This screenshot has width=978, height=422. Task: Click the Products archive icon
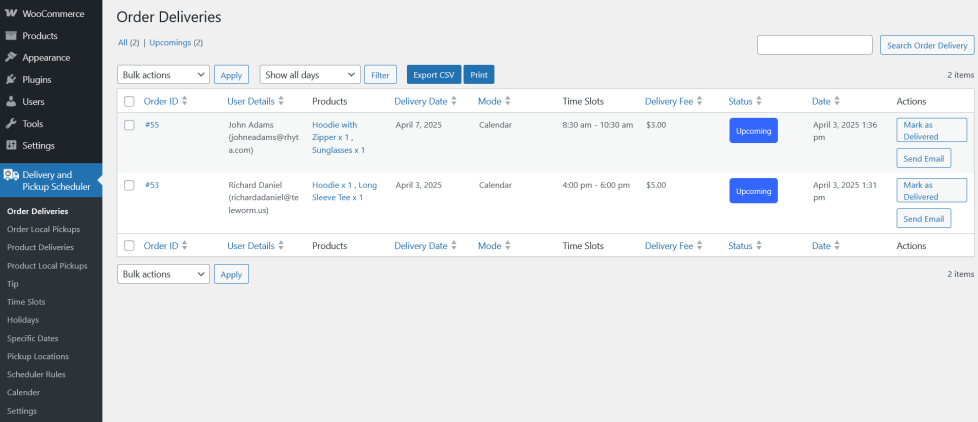[11, 36]
